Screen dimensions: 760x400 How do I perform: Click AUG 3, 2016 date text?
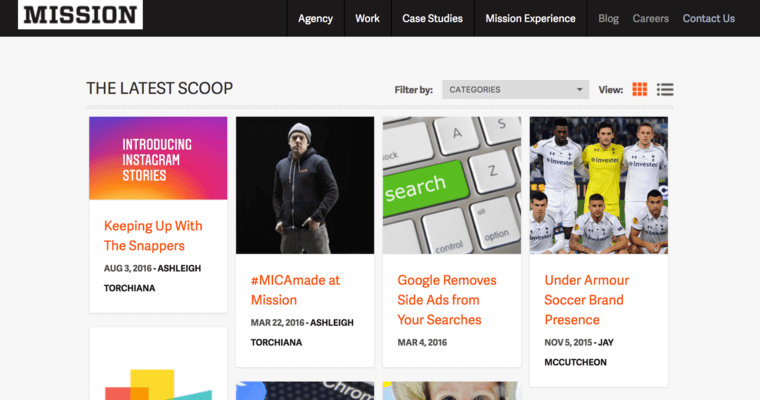(127, 268)
